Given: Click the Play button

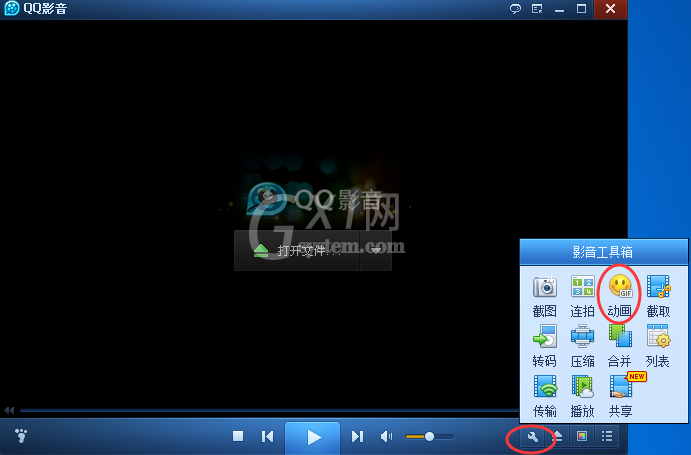Looking at the screenshot, I should (x=312, y=437).
